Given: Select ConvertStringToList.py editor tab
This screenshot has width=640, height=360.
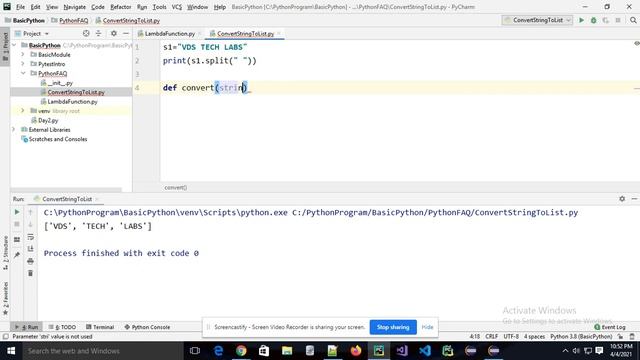Looking at the screenshot, I should 245,33.
